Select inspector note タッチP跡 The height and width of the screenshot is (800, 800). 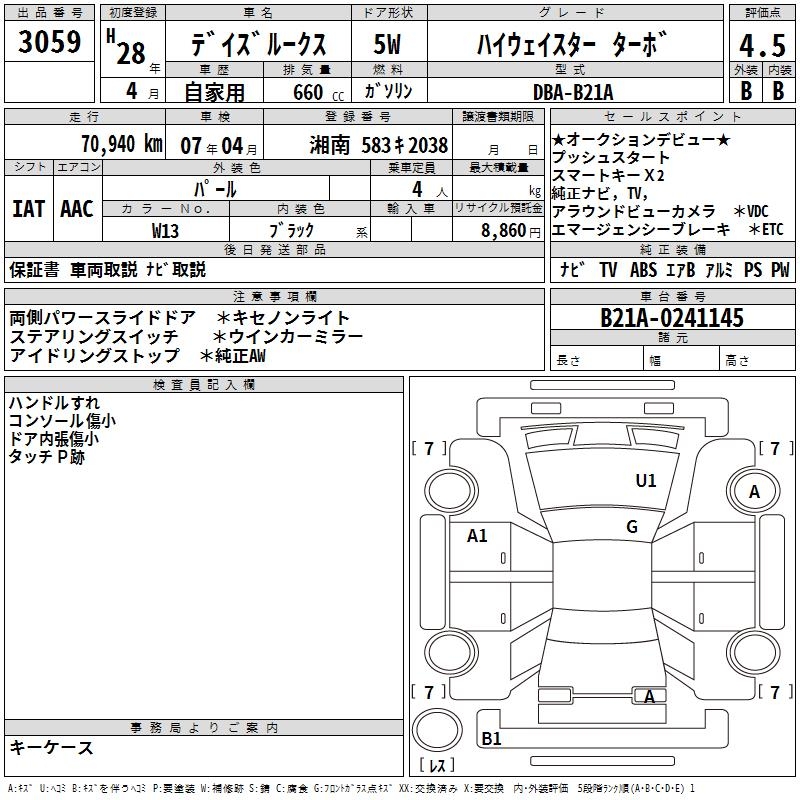(x=46, y=457)
